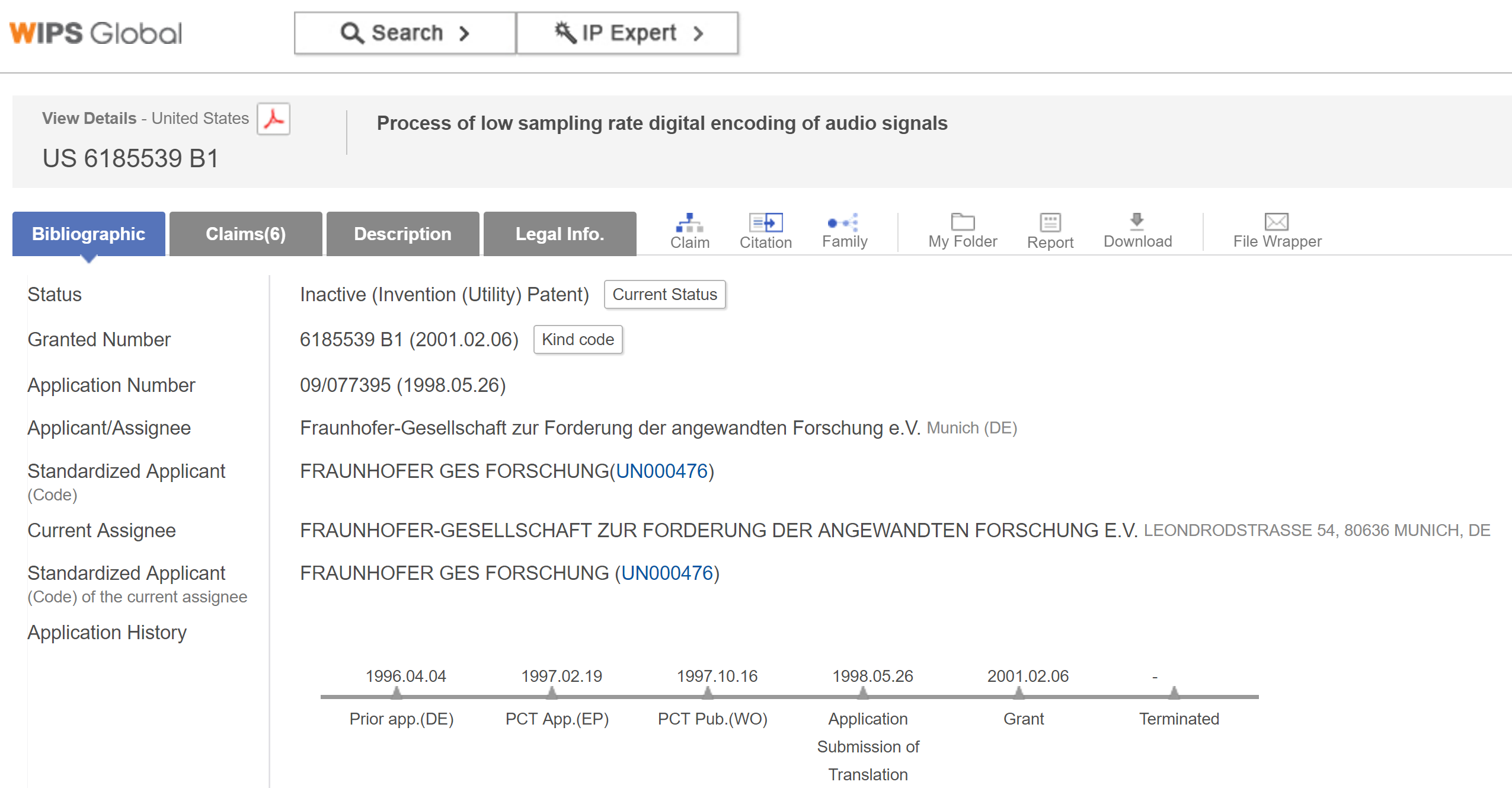
Task: Switch to the Description tab
Action: point(402,234)
